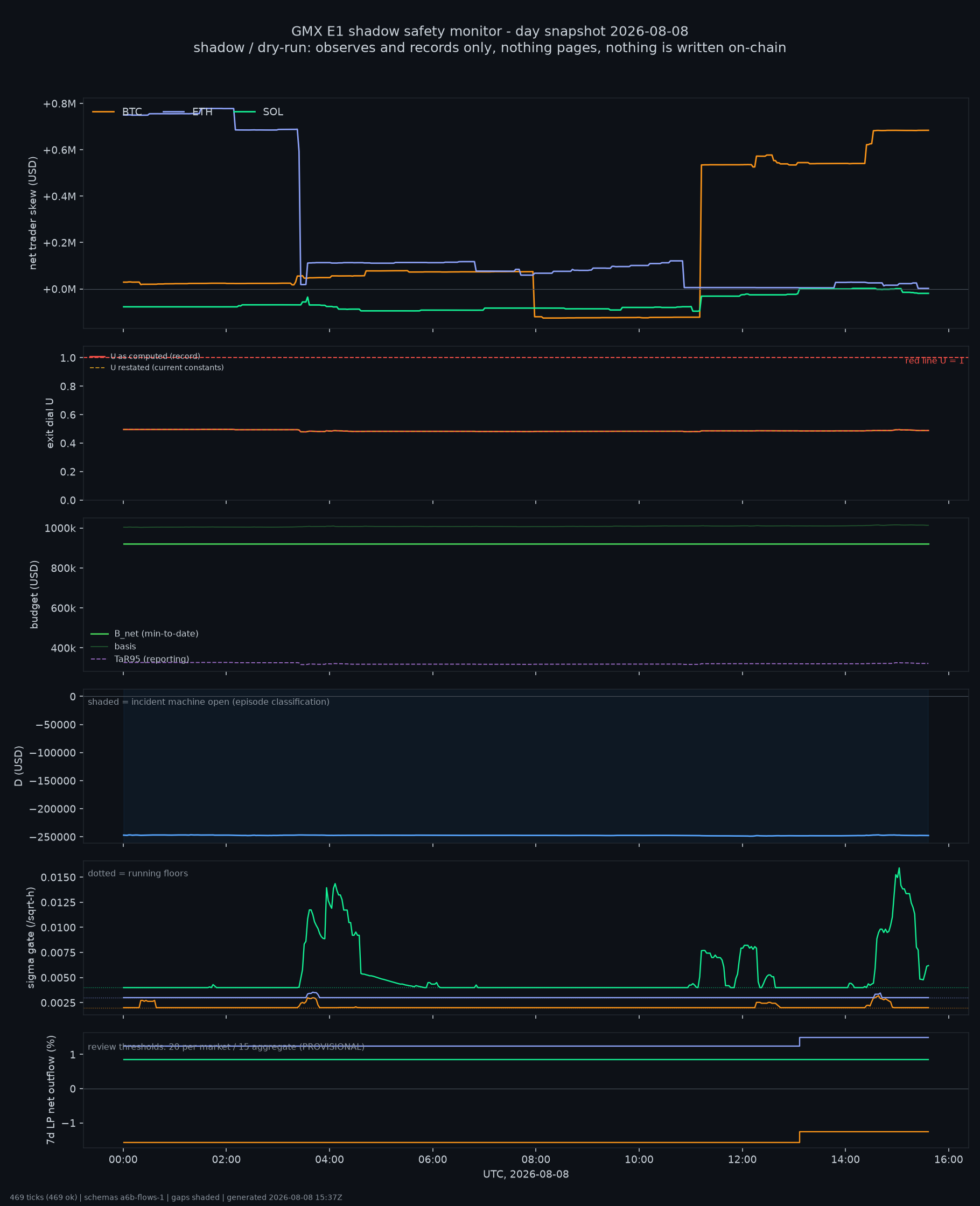Click the "dotted = running floors" note
Screen dimensions: 980x1206
pyautogui.click(x=138, y=873)
